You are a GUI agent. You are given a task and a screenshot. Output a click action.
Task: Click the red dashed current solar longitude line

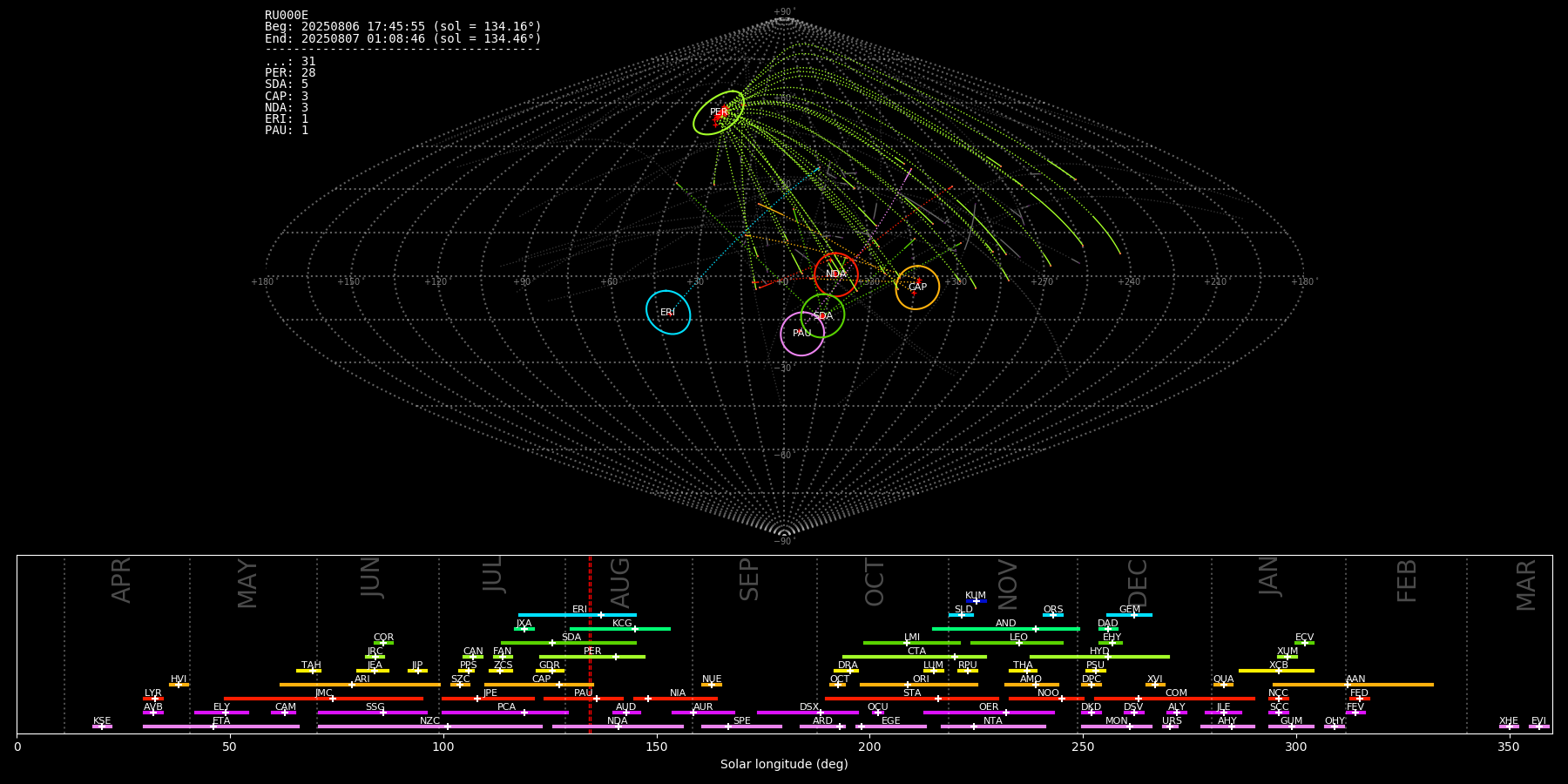[590, 645]
